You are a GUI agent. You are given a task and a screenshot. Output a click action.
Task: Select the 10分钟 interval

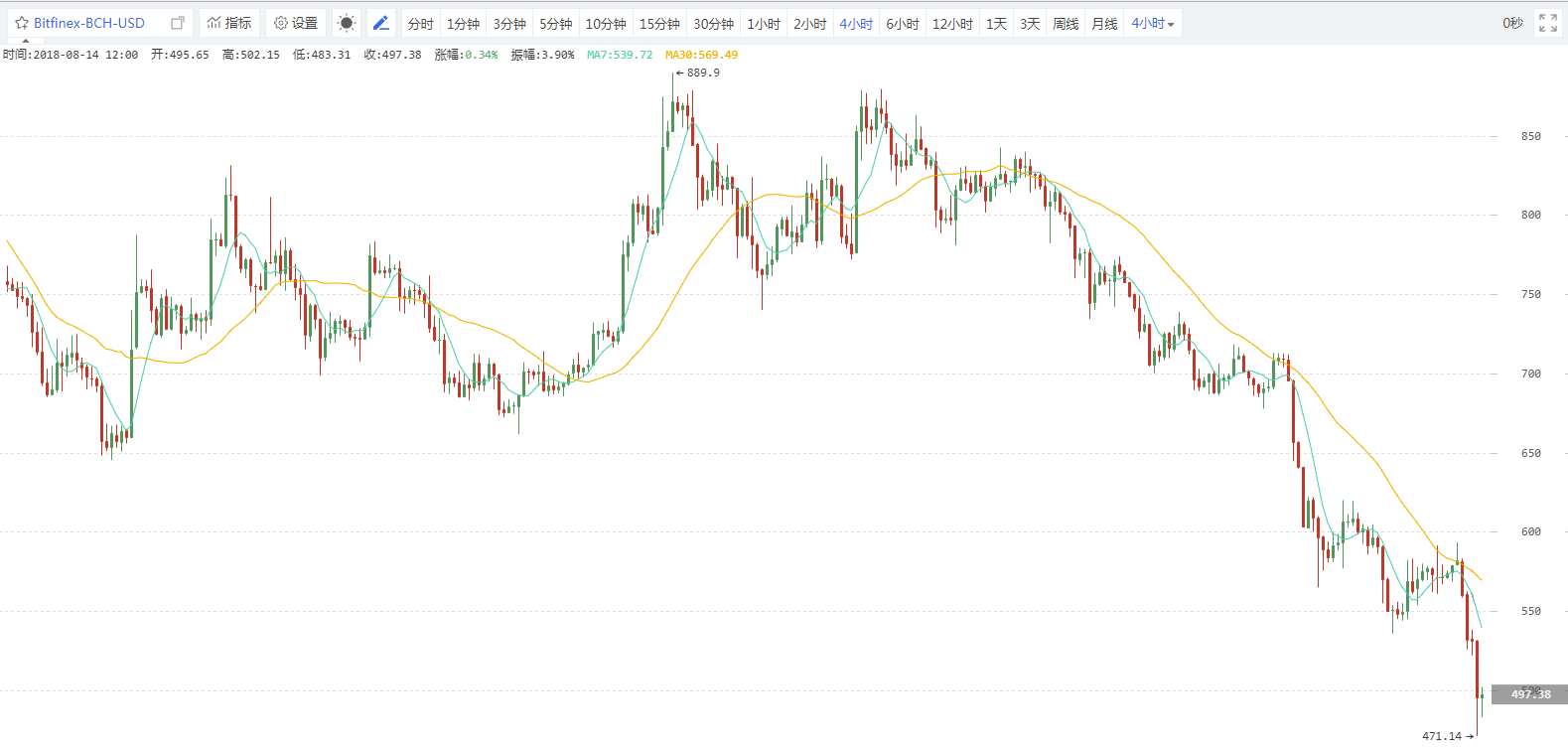coord(606,24)
